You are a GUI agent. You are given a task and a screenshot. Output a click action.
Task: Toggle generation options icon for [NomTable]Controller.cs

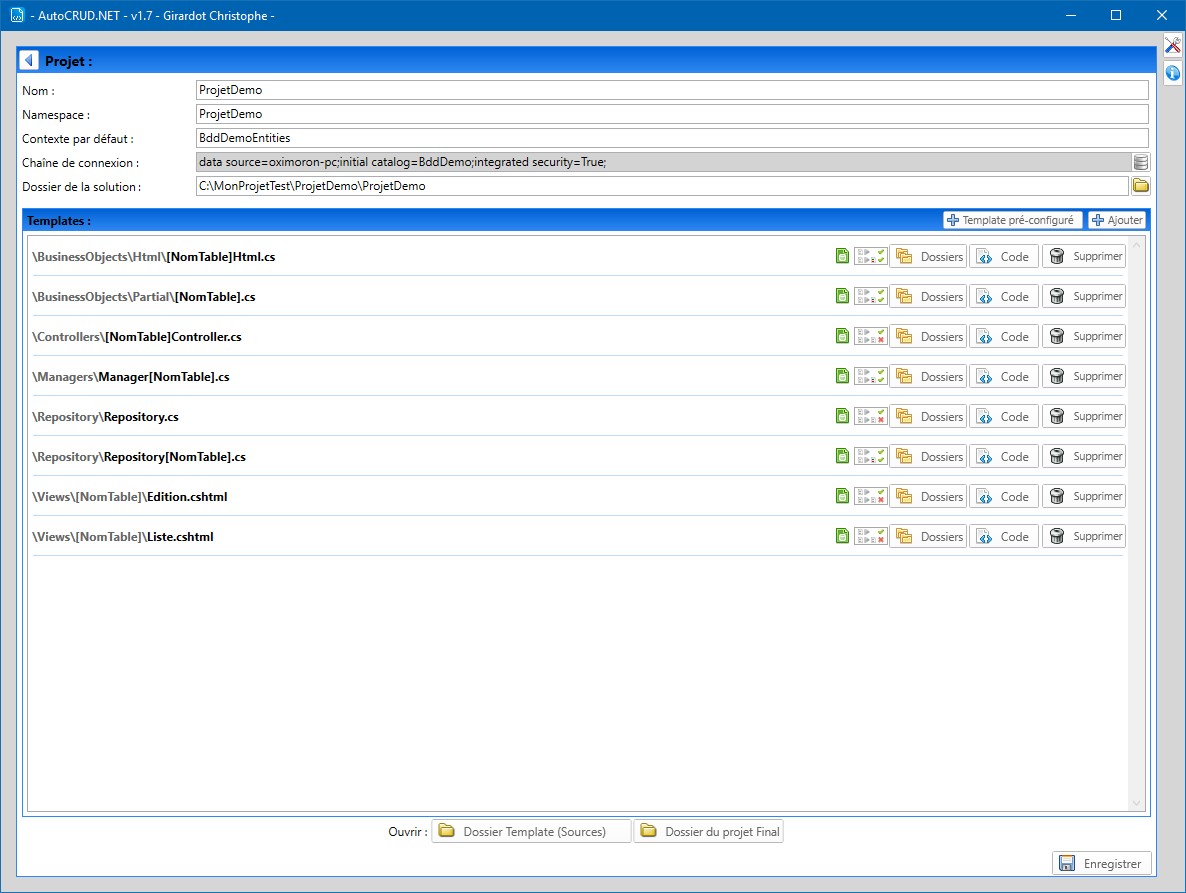click(x=871, y=336)
